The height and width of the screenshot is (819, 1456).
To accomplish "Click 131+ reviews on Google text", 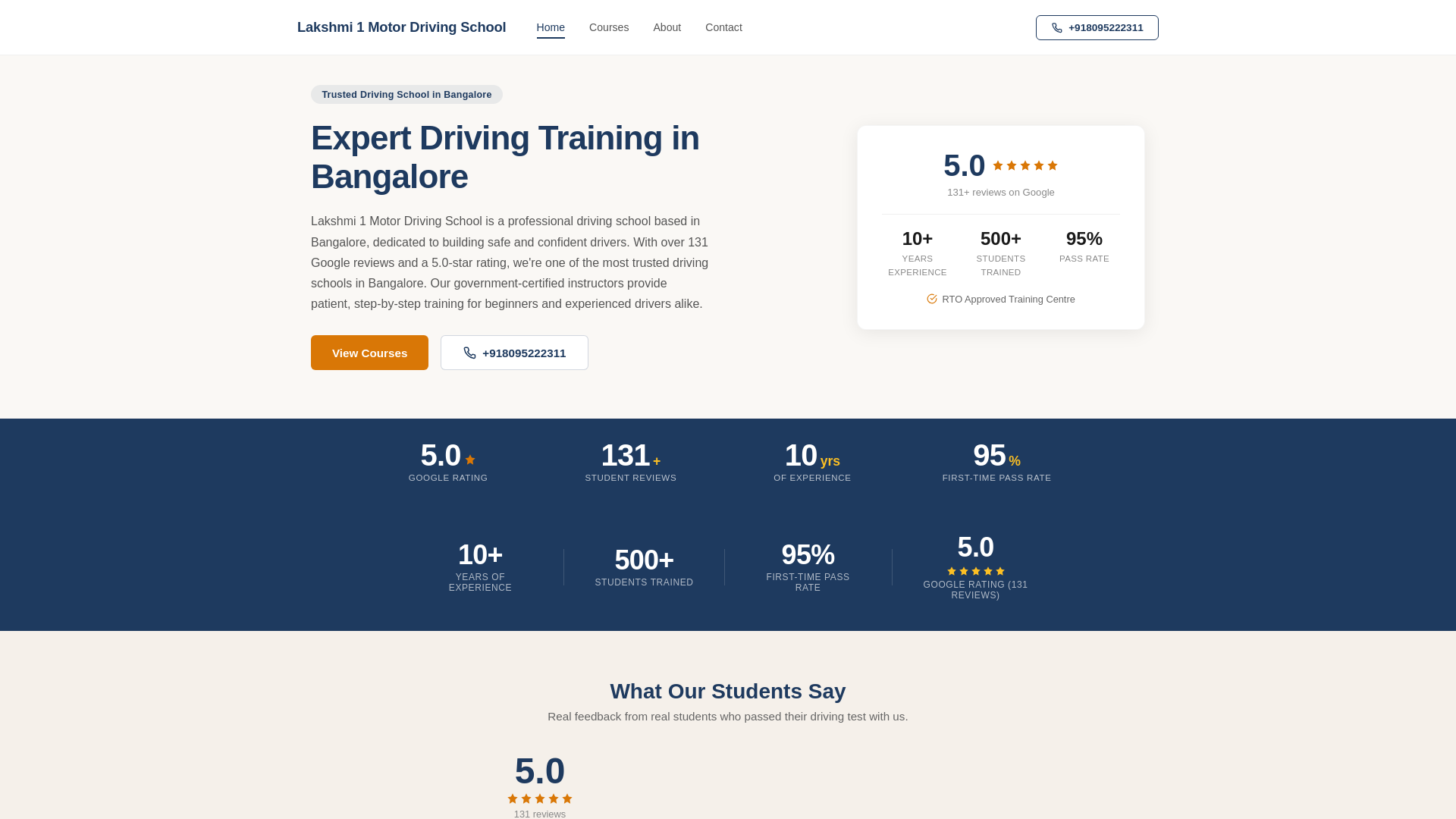I will tap(1001, 192).
